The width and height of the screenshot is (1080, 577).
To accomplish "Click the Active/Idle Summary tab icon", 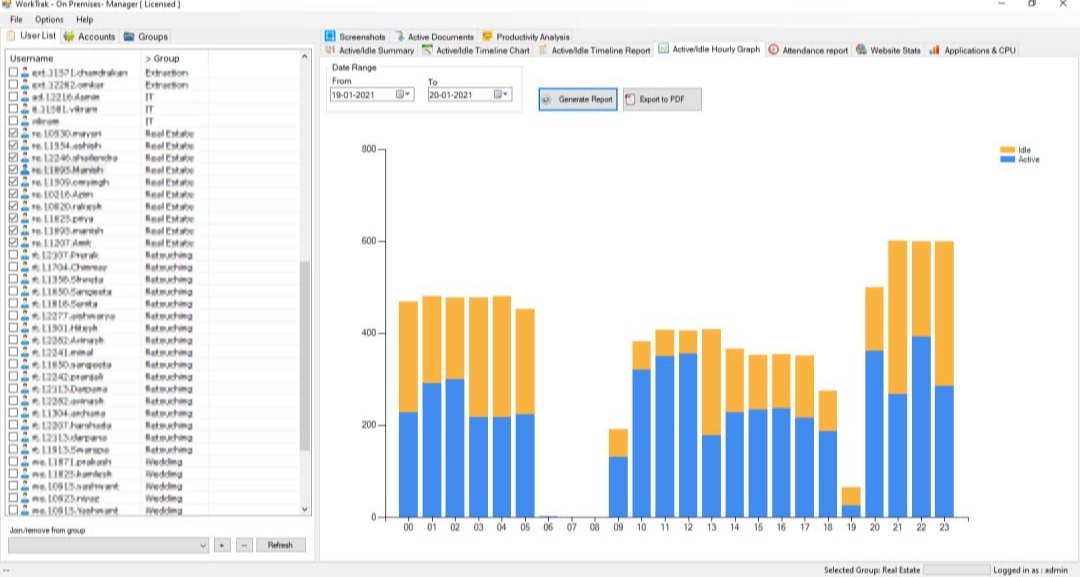I will 330,50.
